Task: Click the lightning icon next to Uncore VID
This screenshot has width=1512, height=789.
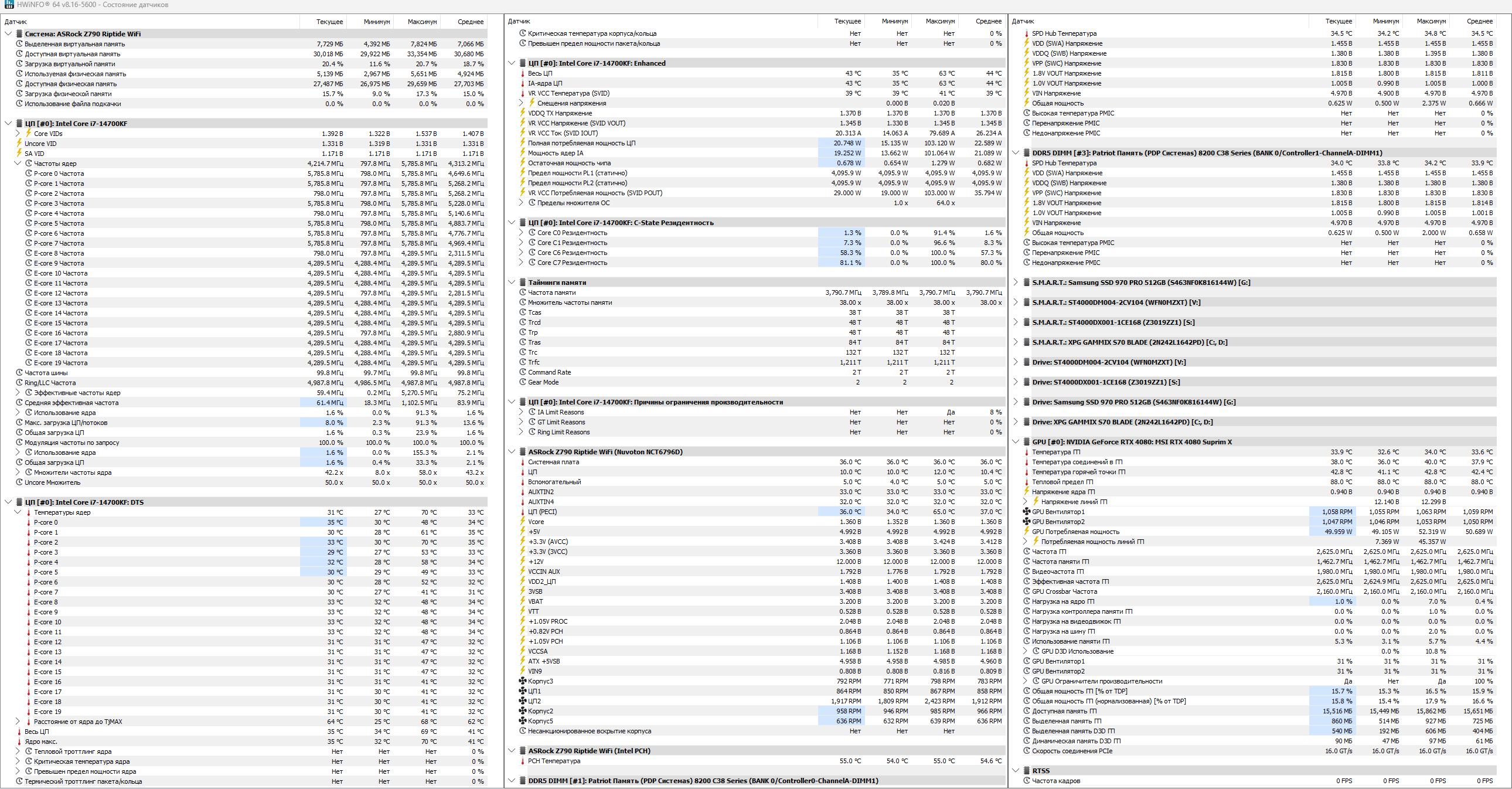Action: tap(19, 144)
